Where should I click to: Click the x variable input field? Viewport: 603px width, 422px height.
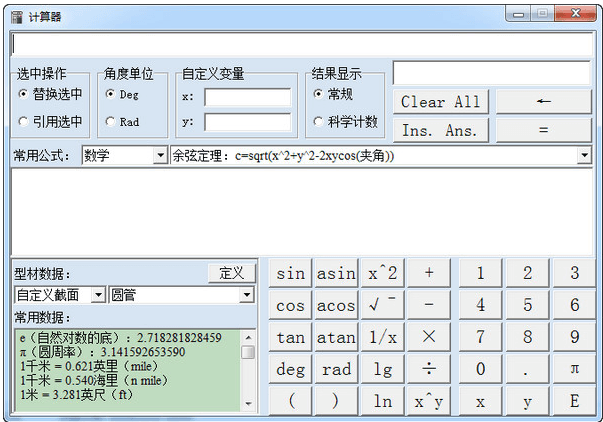(247, 97)
